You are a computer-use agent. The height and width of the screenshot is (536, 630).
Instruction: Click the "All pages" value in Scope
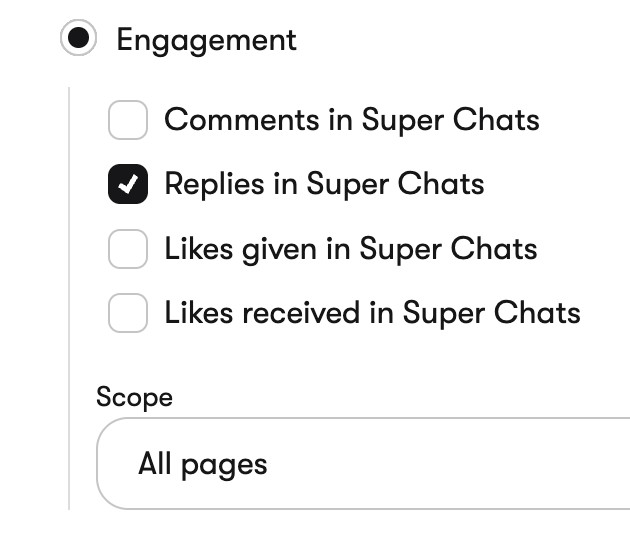pos(203,464)
